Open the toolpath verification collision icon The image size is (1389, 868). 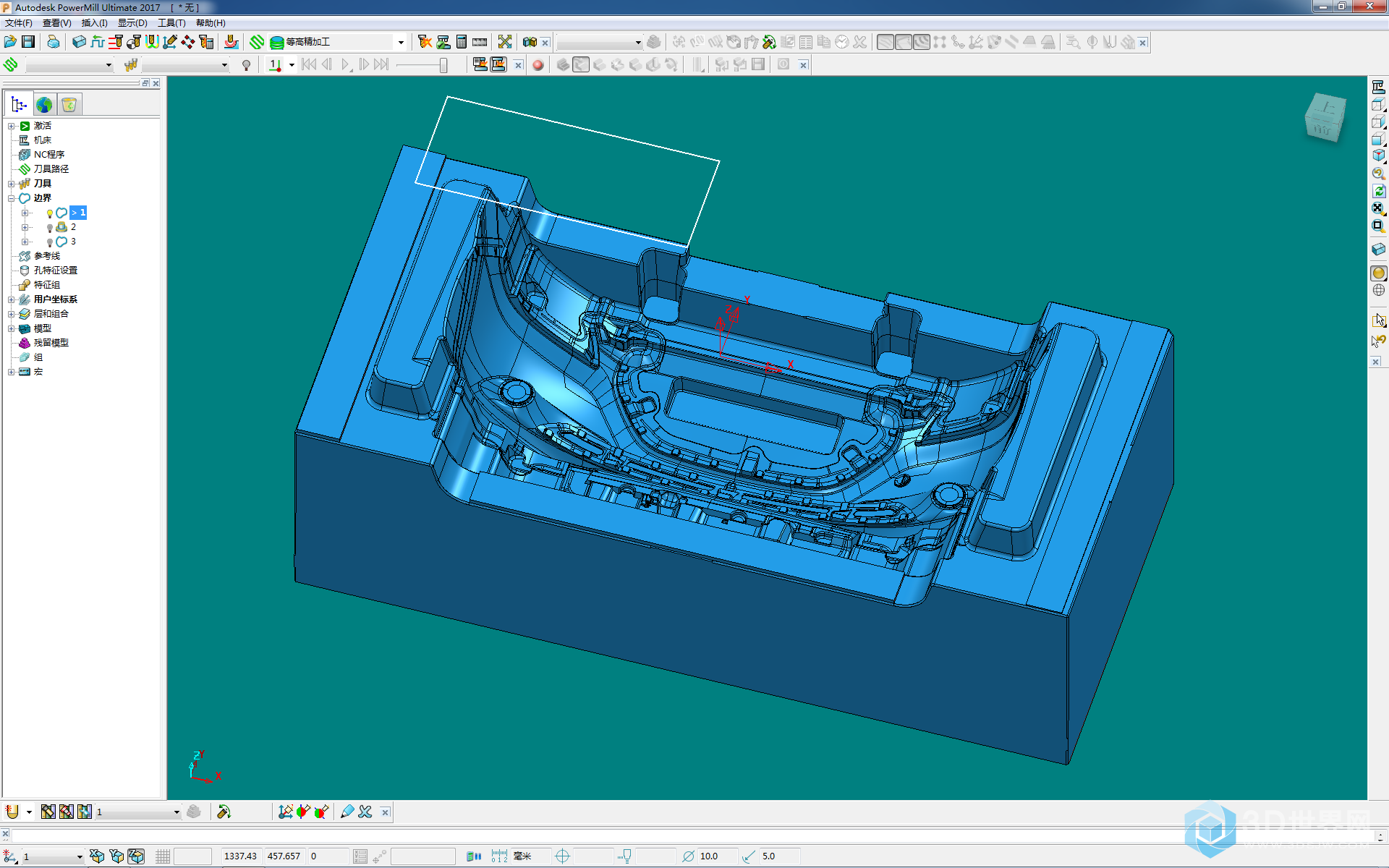425,42
